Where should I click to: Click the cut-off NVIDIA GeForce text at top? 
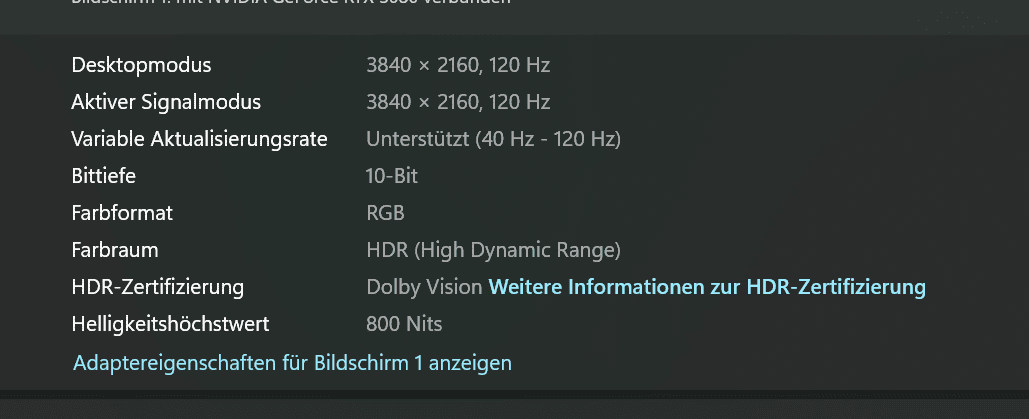290,3
